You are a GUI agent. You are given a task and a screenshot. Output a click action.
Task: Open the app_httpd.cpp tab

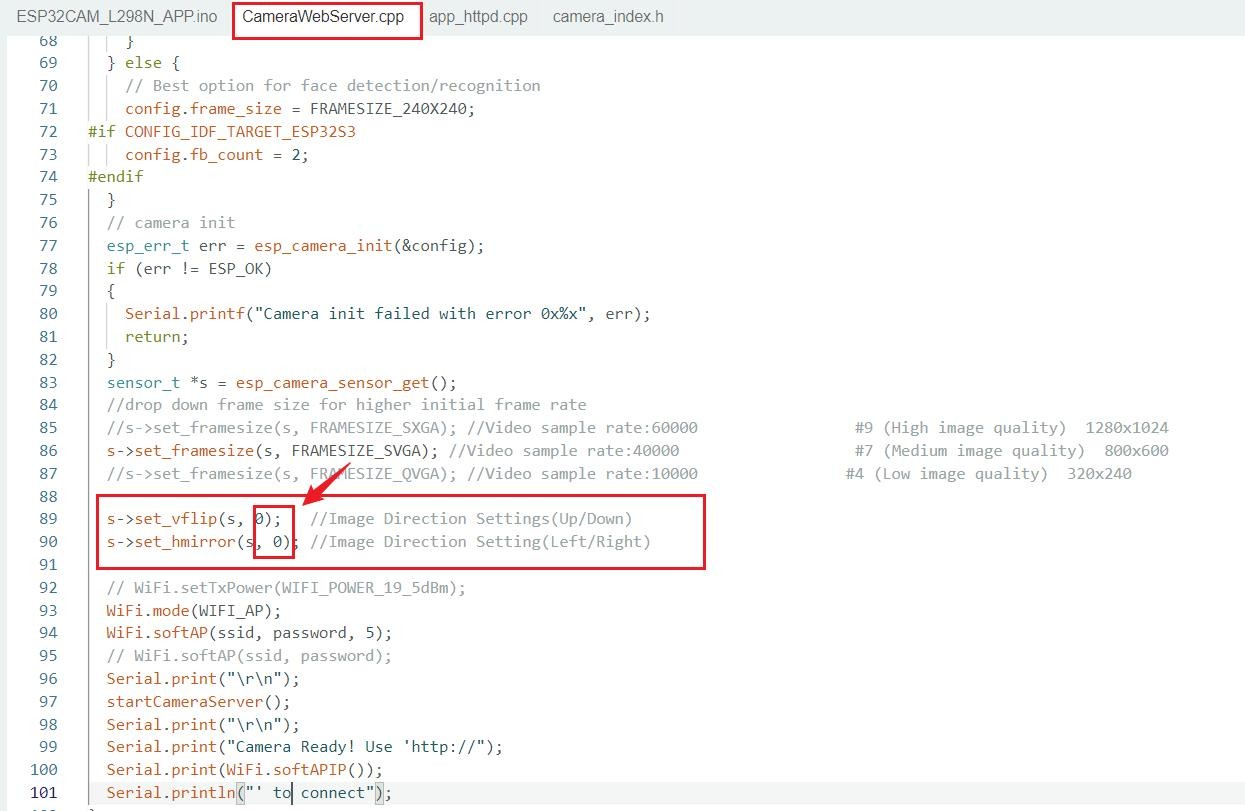pyautogui.click(x=478, y=17)
